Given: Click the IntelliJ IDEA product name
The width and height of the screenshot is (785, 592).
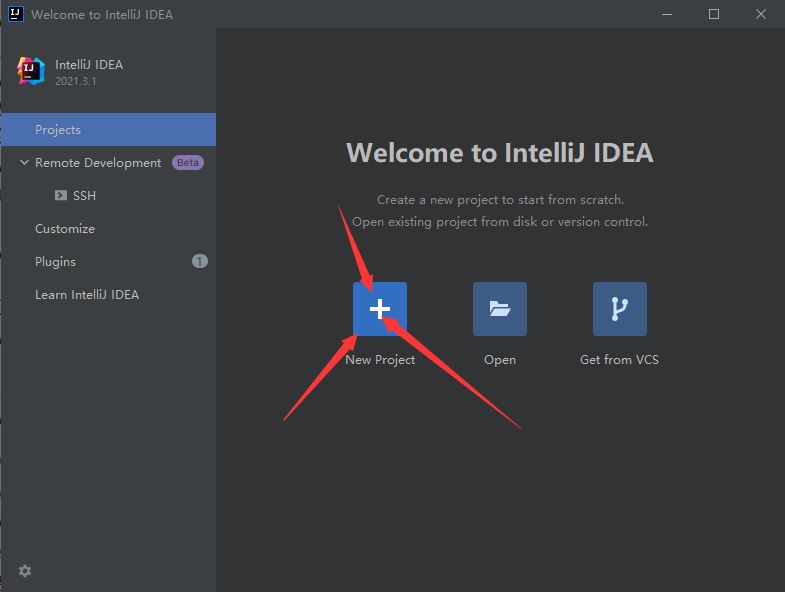Looking at the screenshot, I should pos(89,65).
